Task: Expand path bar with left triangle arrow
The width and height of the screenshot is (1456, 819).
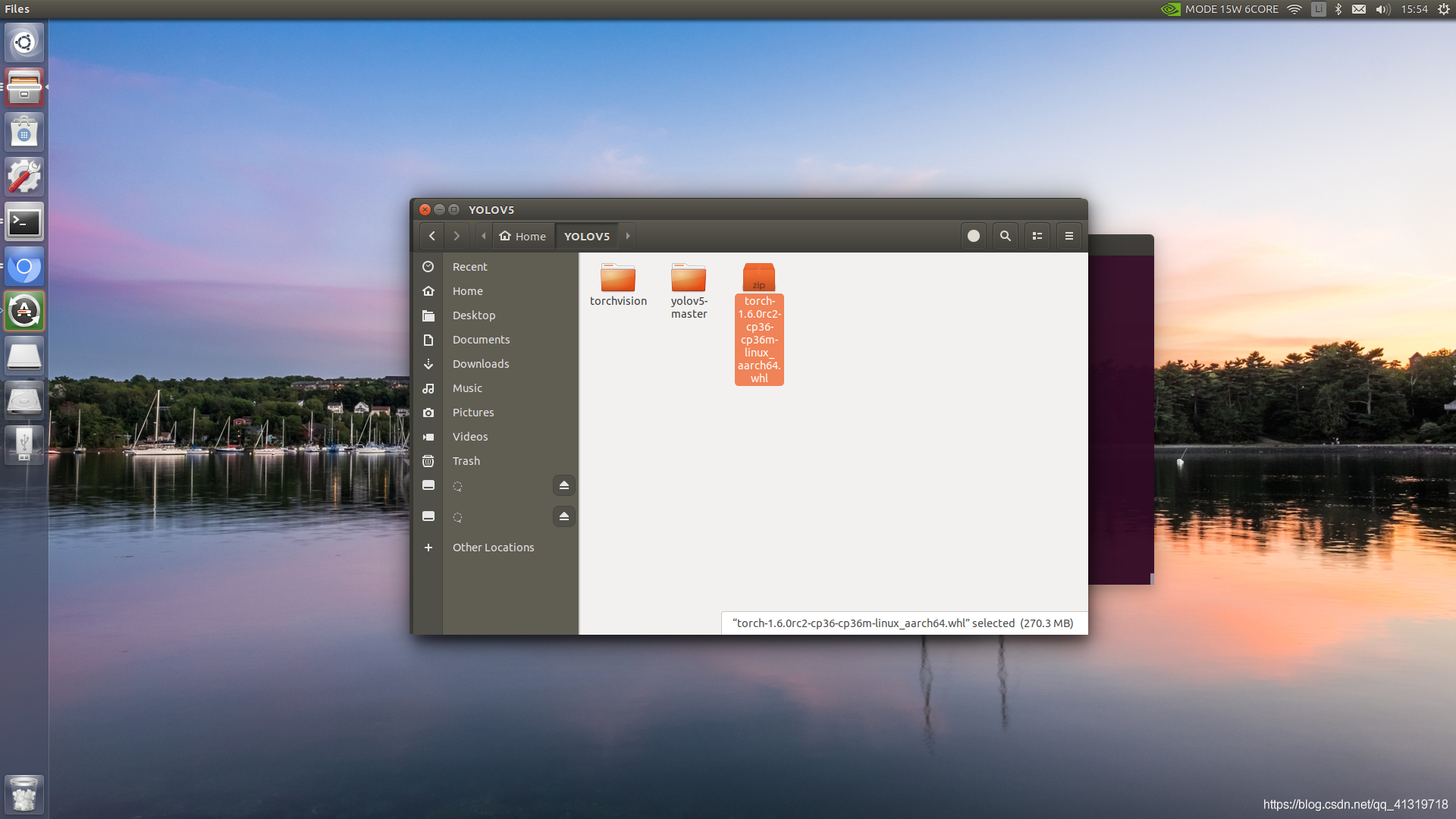Action: click(484, 236)
